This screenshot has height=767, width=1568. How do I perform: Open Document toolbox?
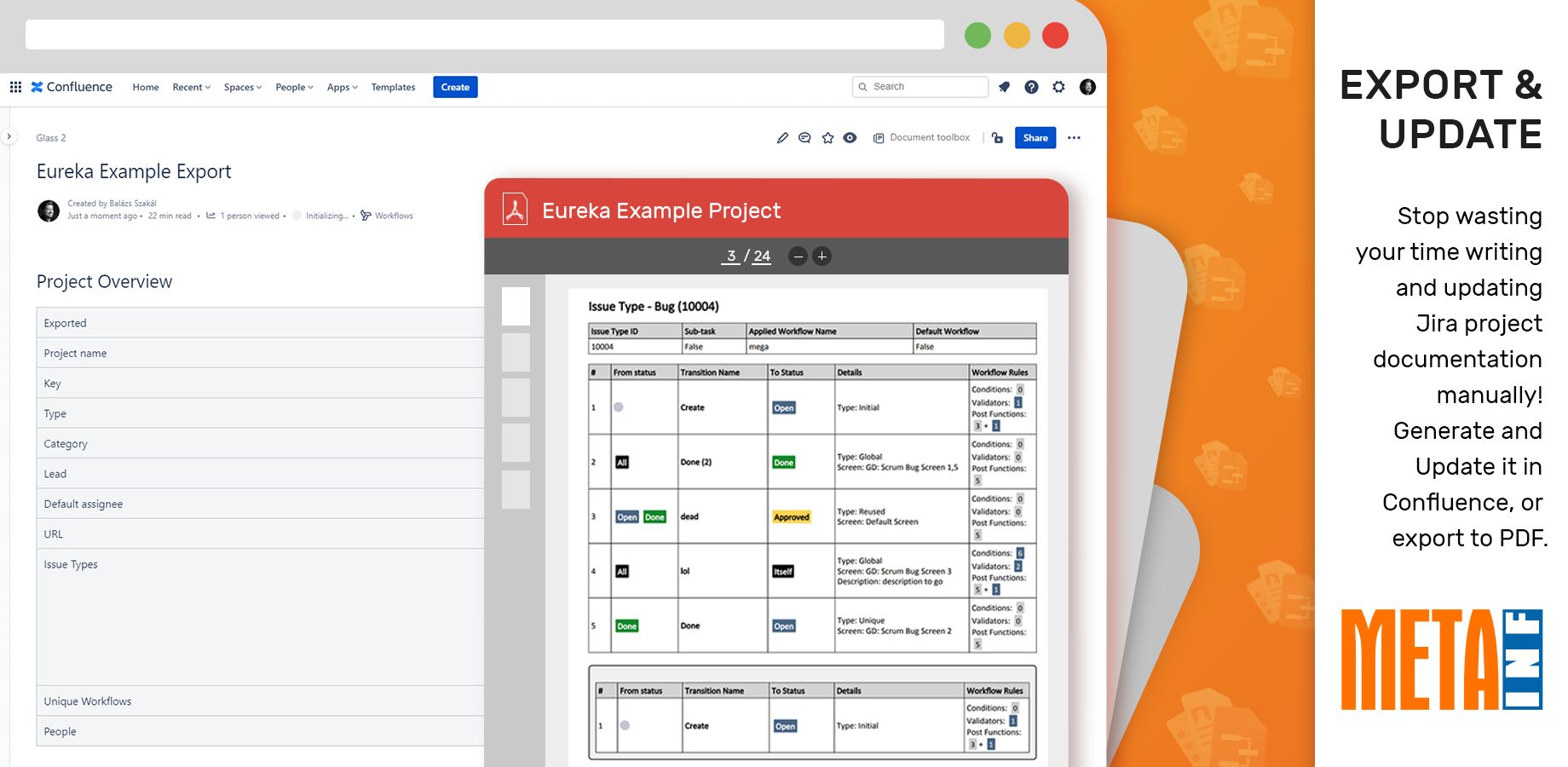point(921,138)
